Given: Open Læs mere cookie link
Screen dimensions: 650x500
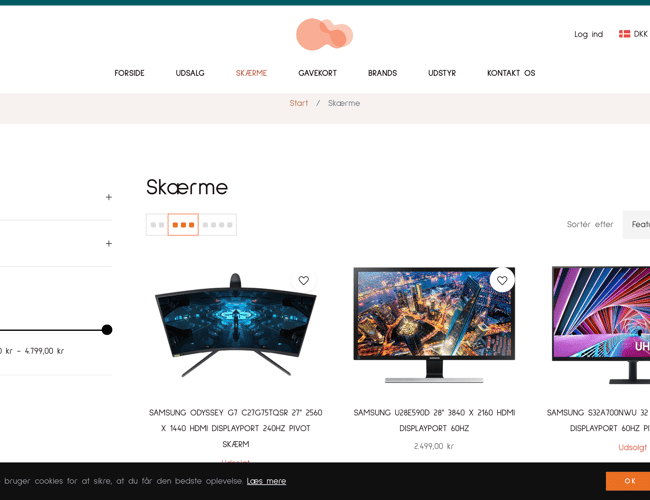Looking at the screenshot, I should [x=266, y=481].
